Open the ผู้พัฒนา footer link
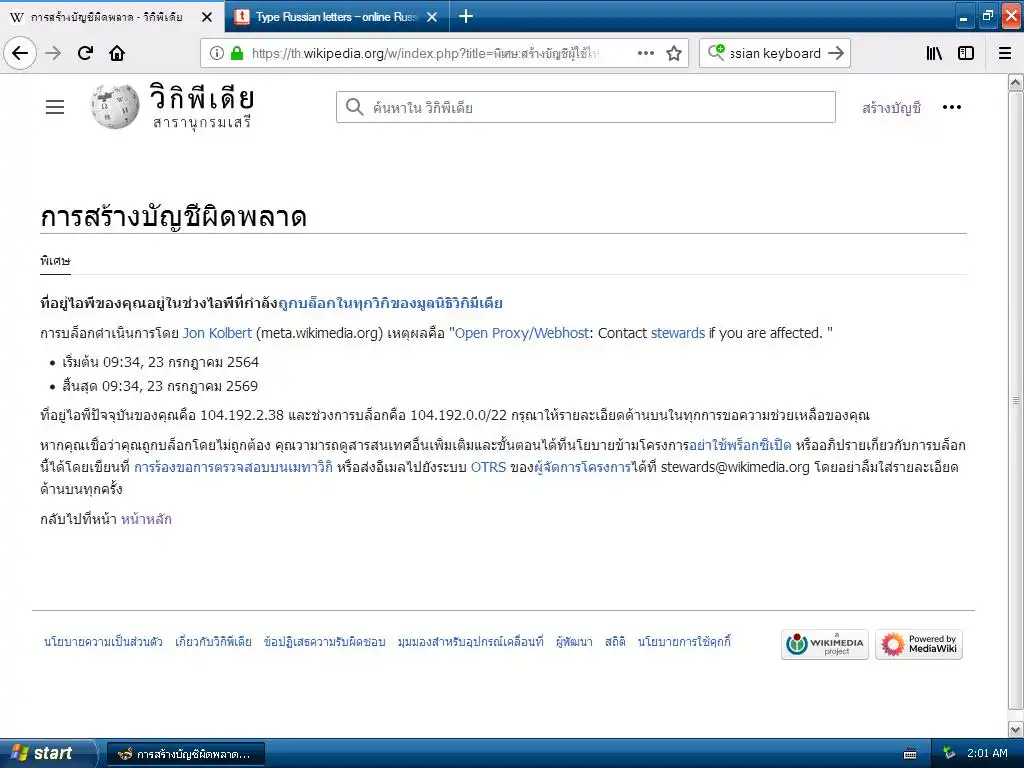Screen dimensions: 1024x768 pyautogui.click(x=574, y=642)
